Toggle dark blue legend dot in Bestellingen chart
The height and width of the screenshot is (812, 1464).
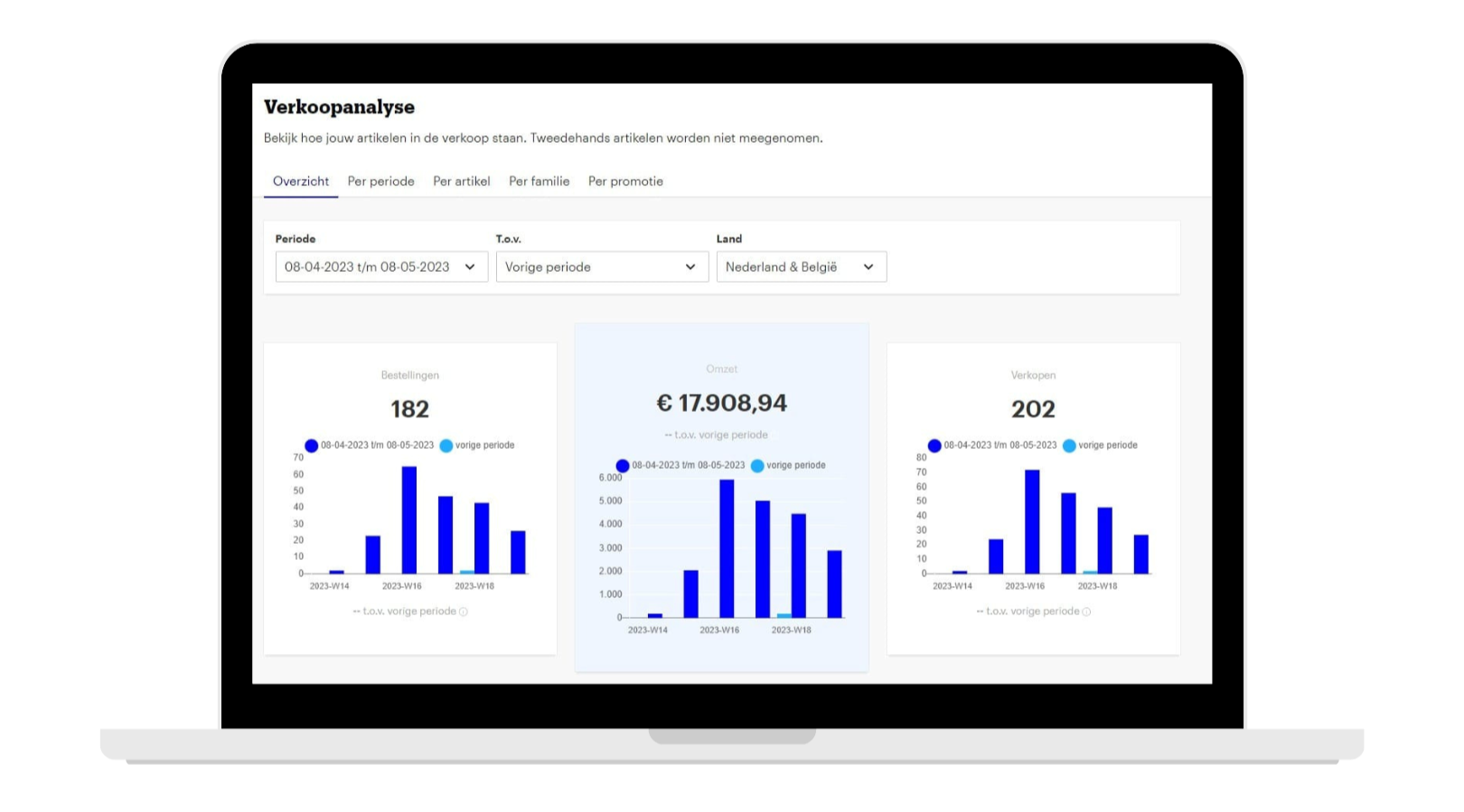tap(311, 445)
